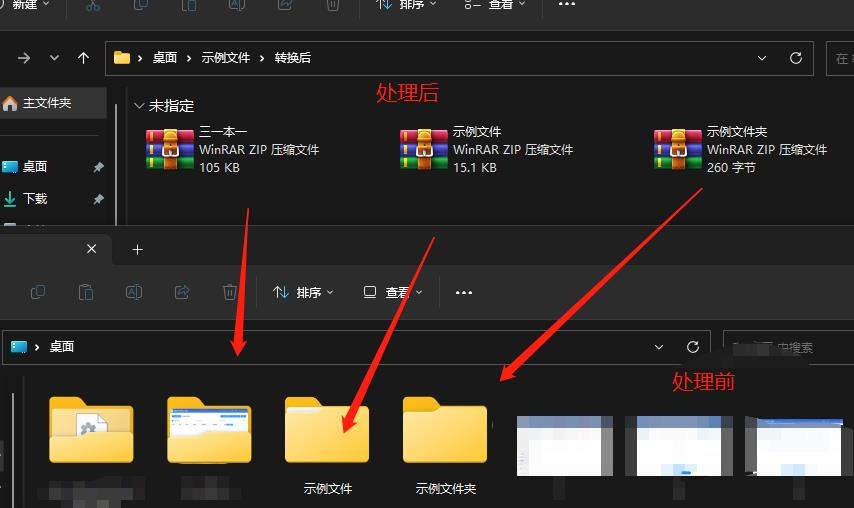The height and width of the screenshot is (508, 854).
Task: Click WinRAR ZIP 压缩文件 label under 示例文件夹
Action: click(x=767, y=150)
